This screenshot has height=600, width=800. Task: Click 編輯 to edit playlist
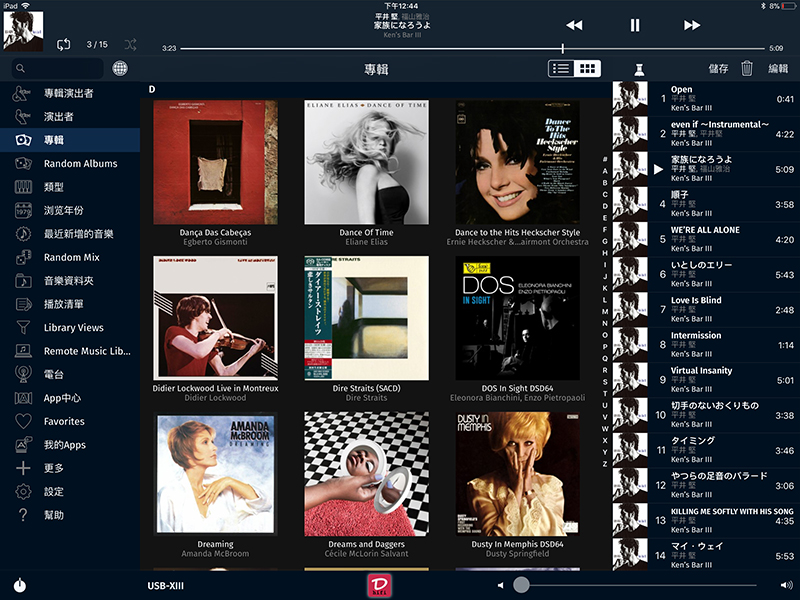[778, 68]
